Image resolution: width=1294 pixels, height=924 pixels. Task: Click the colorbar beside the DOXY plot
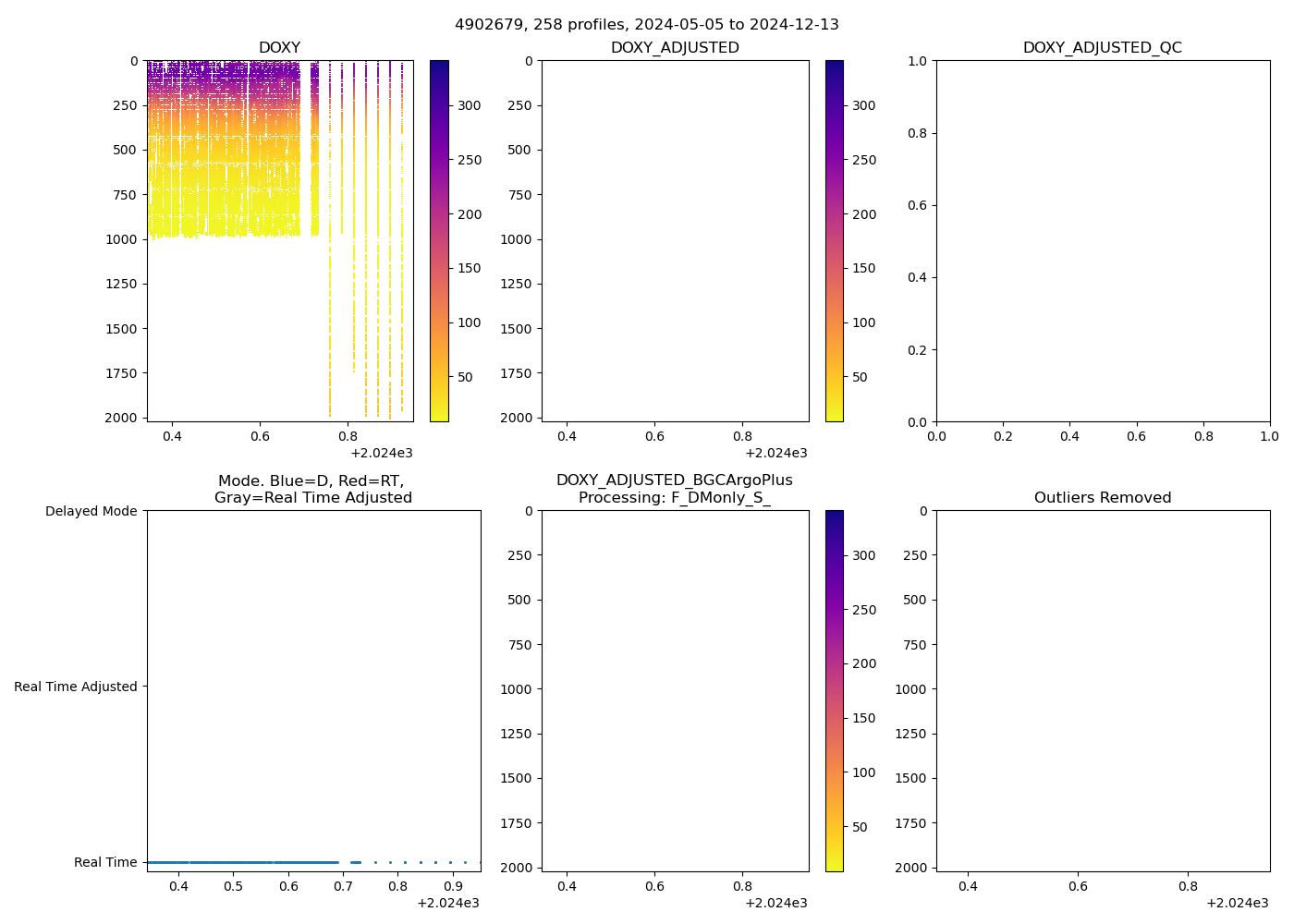pyautogui.click(x=439, y=240)
